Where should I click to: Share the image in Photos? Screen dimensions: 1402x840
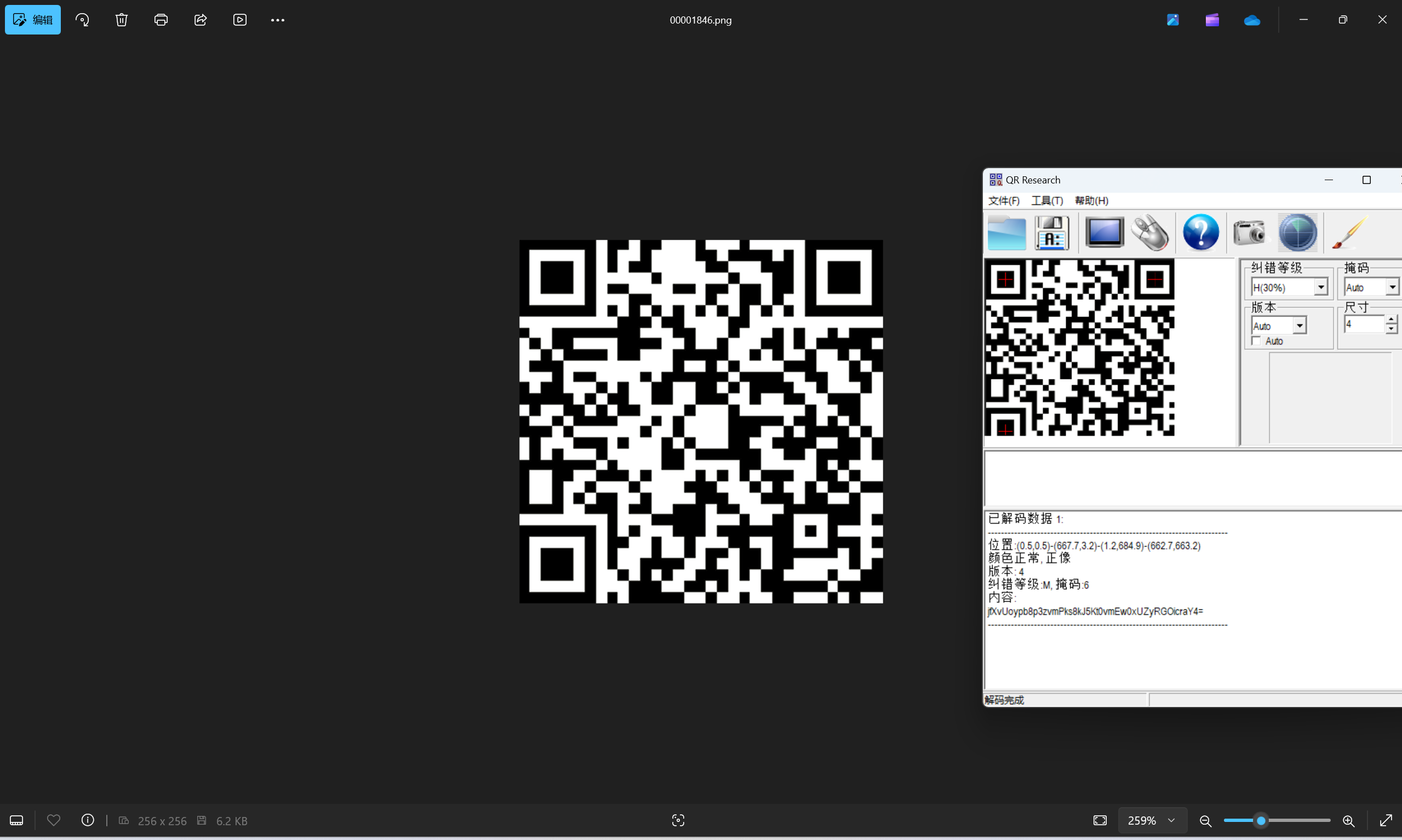click(x=201, y=20)
